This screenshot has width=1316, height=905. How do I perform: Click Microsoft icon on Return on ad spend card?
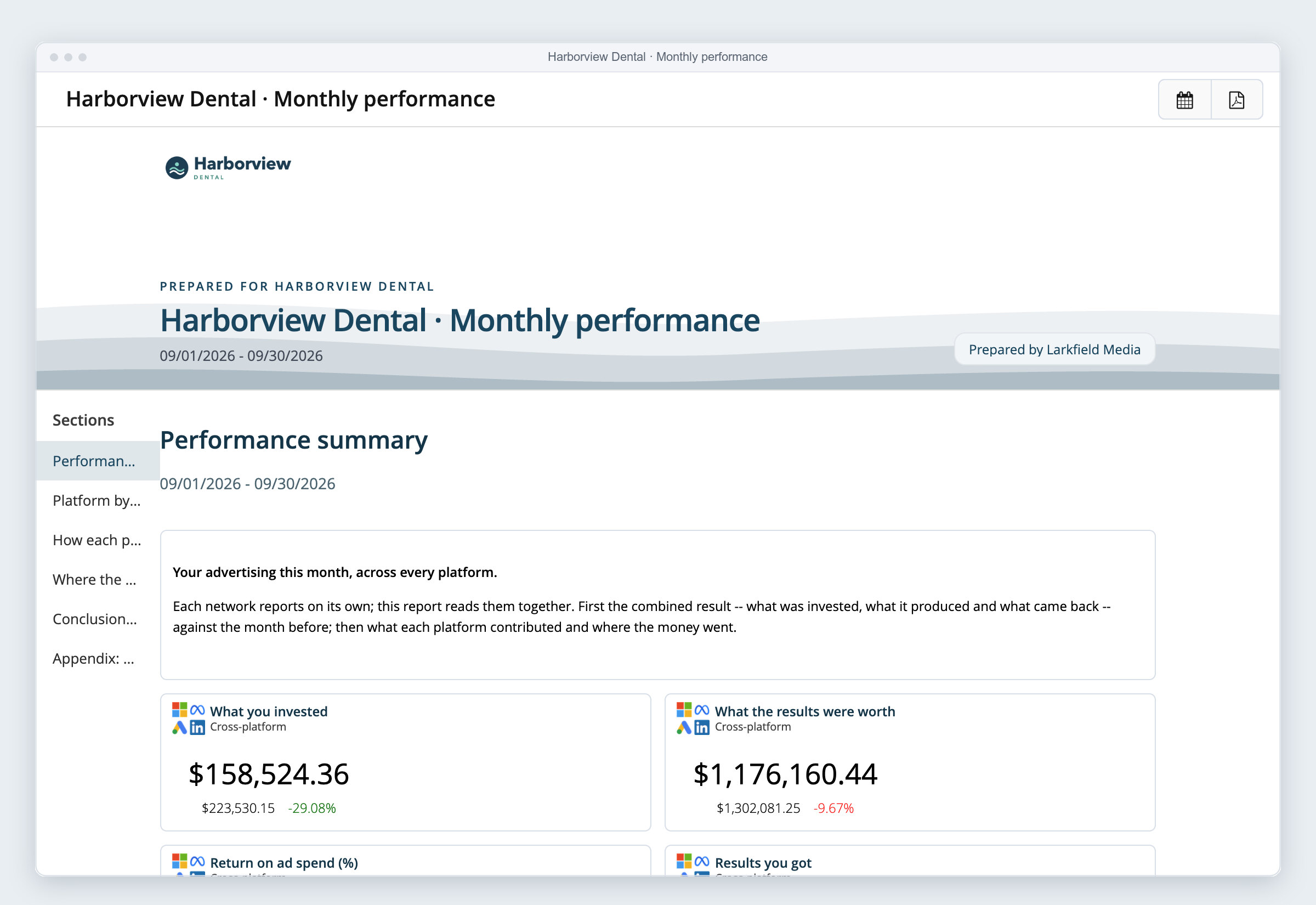pyautogui.click(x=180, y=861)
